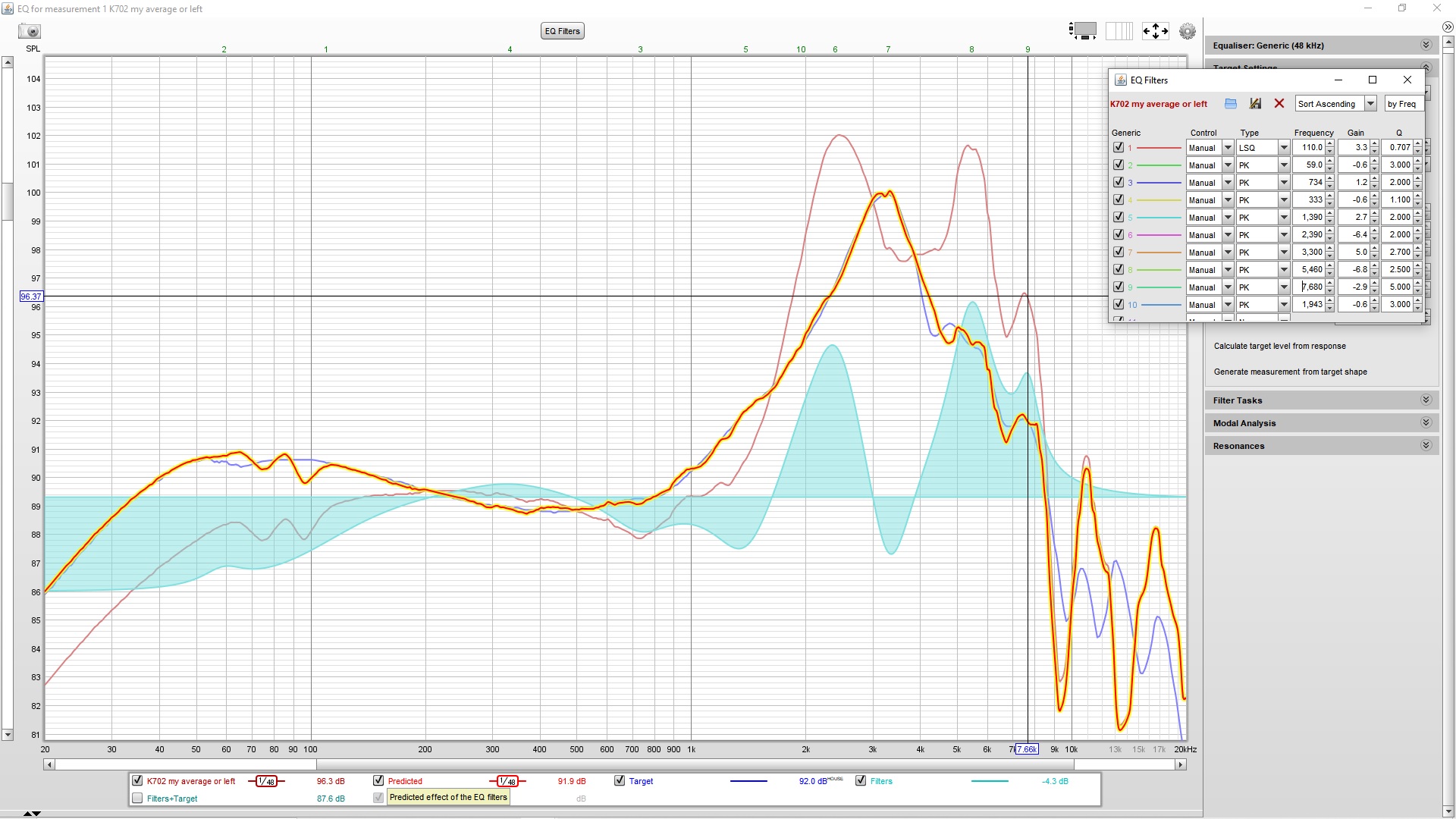Decrease filter 6 gain with down spinner
The width and height of the screenshot is (1456, 819).
point(1374,239)
